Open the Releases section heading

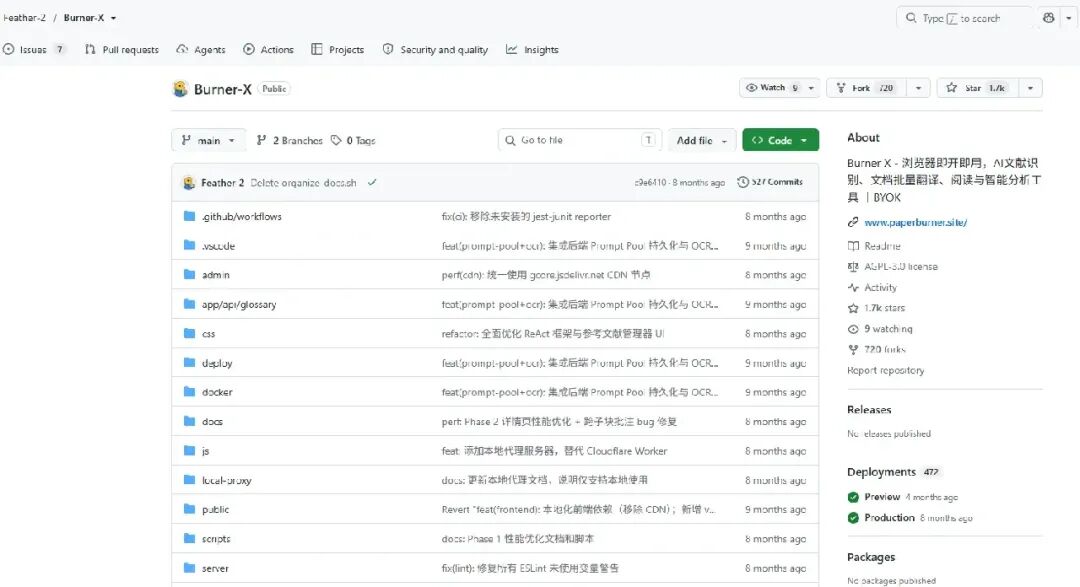click(869, 409)
